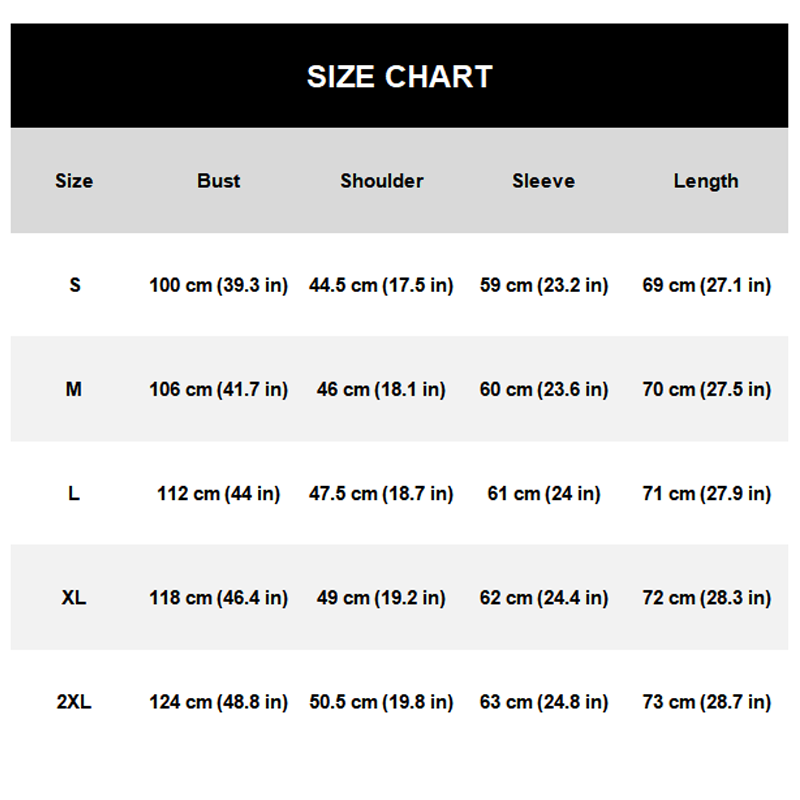Click the L size row label
Viewport: 800px width, 800px height.
pyautogui.click(x=74, y=493)
